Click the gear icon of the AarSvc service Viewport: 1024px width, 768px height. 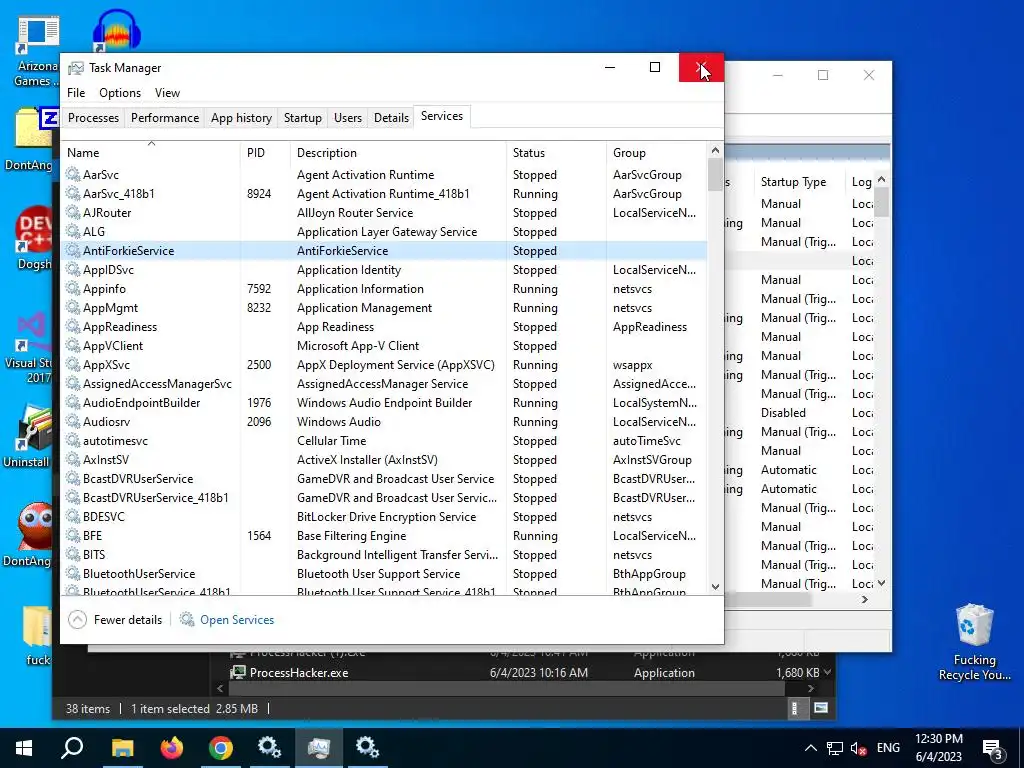click(x=72, y=174)
